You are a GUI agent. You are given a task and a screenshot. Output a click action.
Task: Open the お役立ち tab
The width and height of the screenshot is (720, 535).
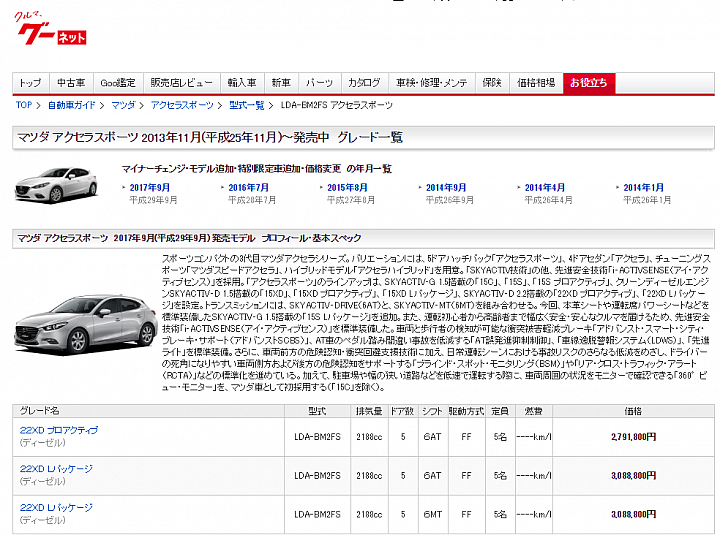tap(589, 83)
